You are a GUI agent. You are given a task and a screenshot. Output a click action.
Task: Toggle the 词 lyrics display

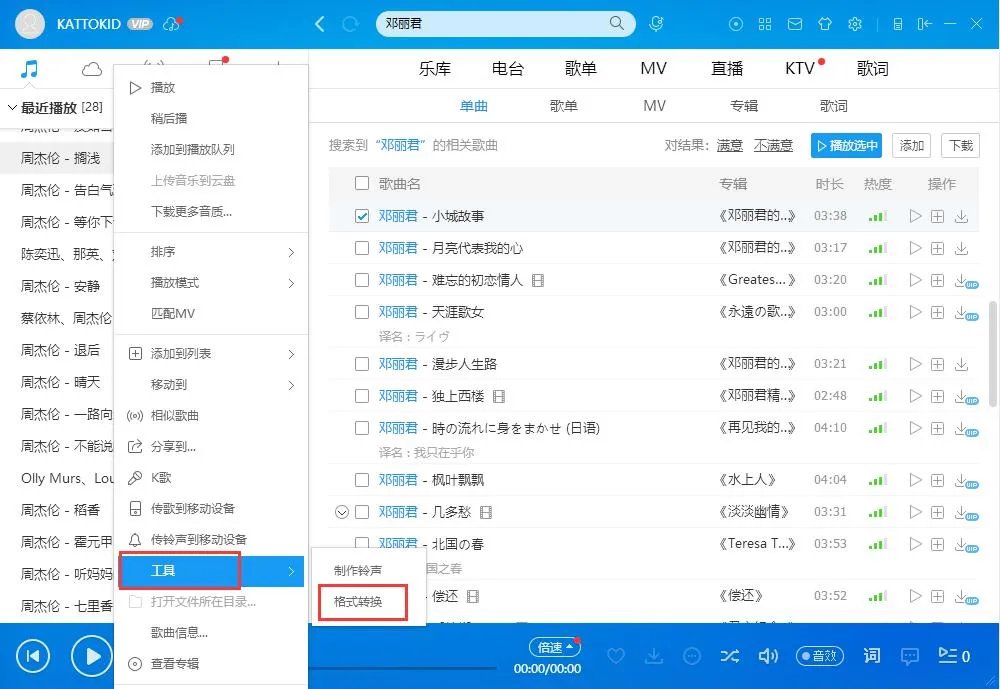click(x=872, y=656)
